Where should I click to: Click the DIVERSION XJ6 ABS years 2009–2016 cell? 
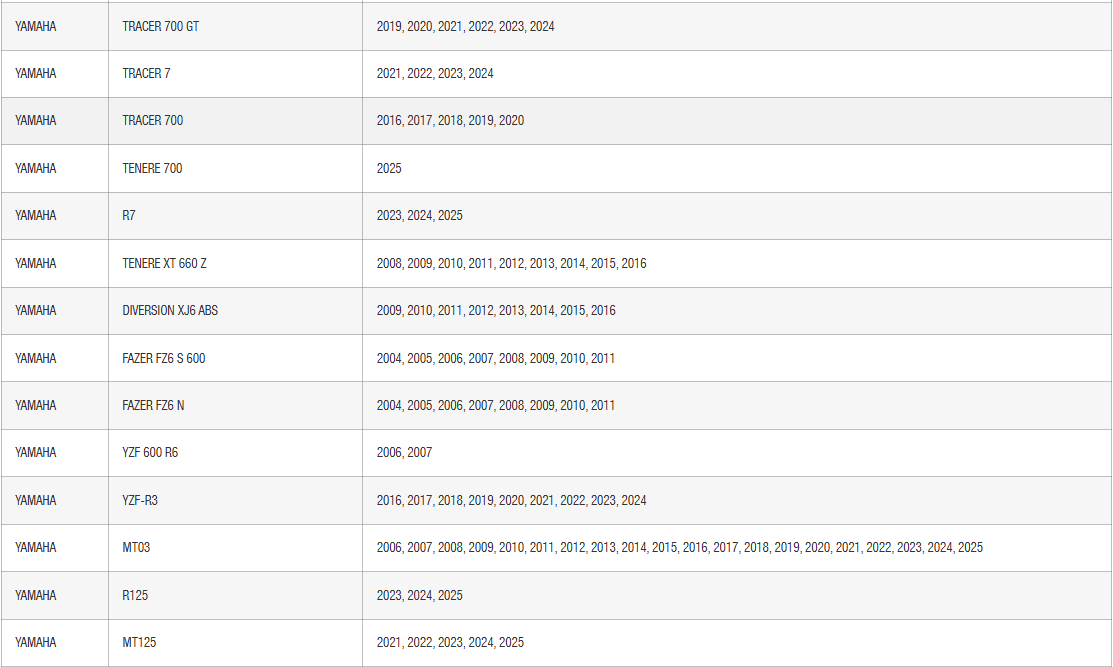[496, 310]
